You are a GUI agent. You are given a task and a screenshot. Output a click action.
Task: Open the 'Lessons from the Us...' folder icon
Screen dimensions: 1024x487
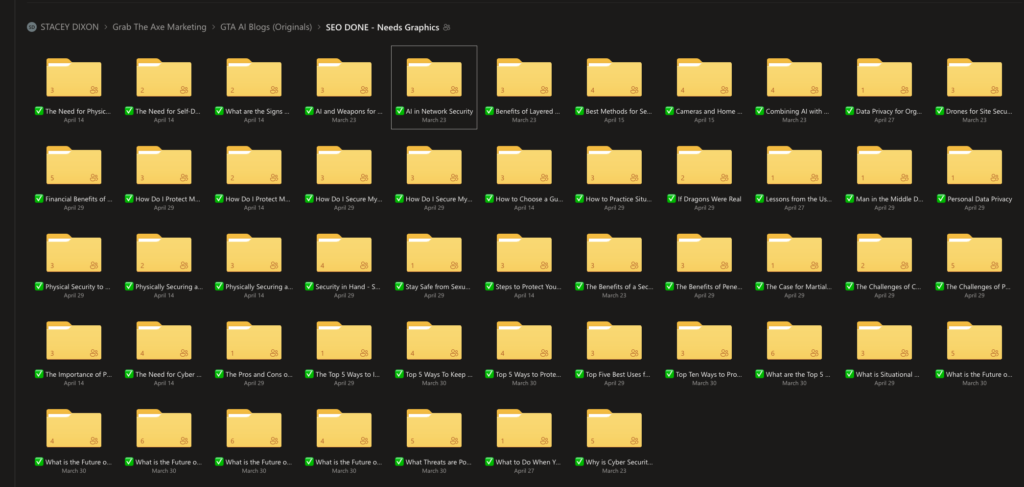[795, 166]
